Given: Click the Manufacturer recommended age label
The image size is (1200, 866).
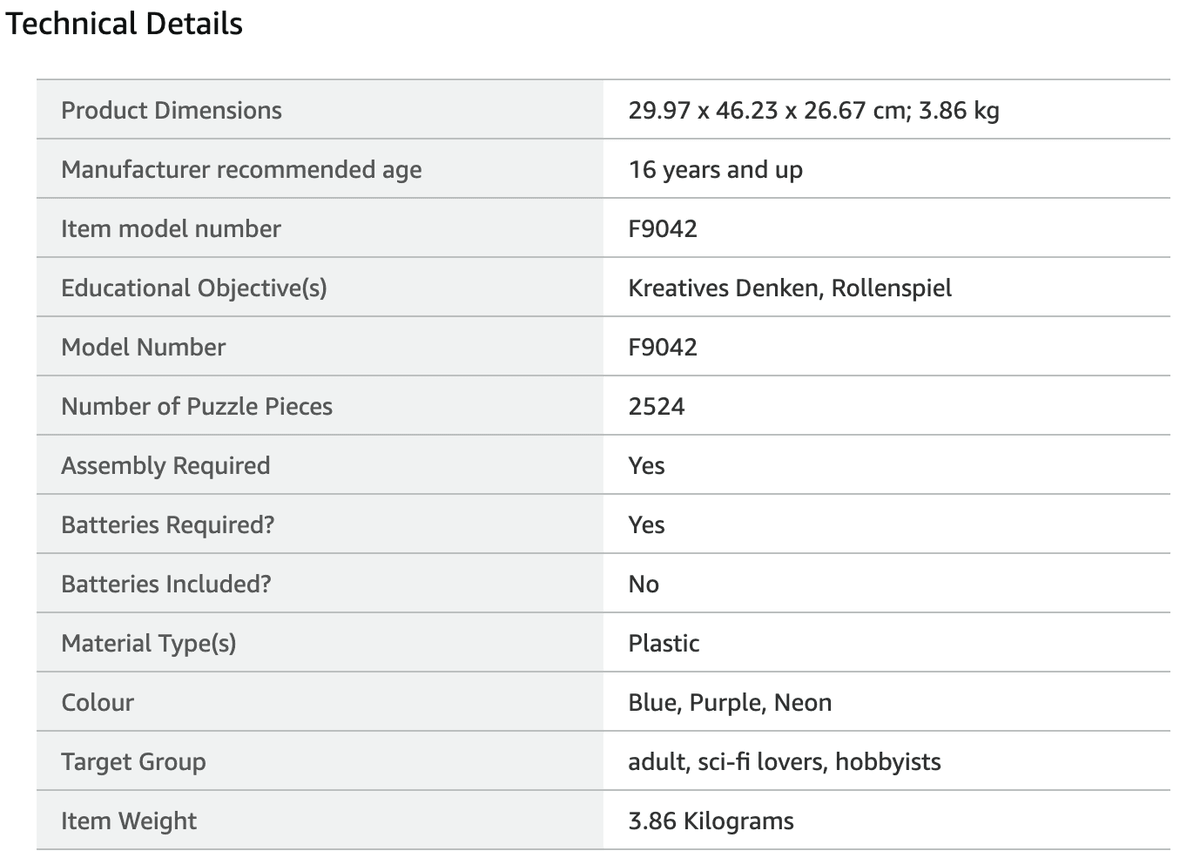Looking at the screenshot, I should [x=241, y=170].
